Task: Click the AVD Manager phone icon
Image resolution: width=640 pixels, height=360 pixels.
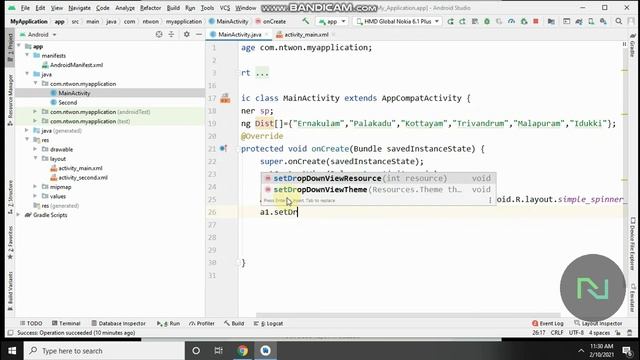Action: [591, 21]
